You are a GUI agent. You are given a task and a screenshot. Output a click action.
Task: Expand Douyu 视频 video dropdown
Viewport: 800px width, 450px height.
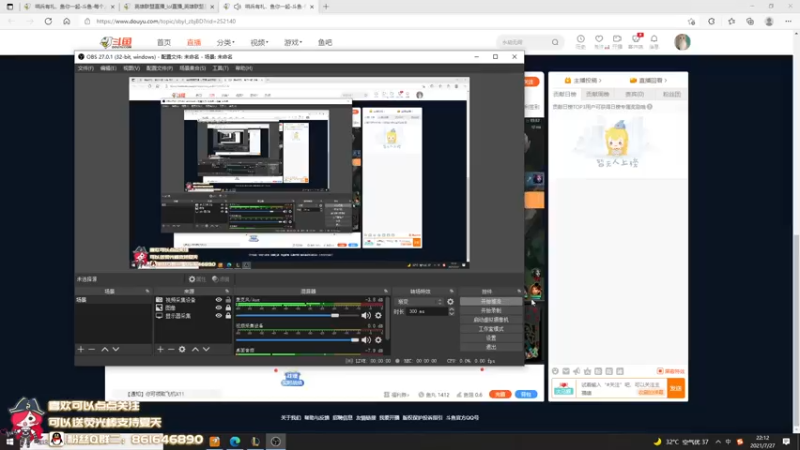click(259, 42)
